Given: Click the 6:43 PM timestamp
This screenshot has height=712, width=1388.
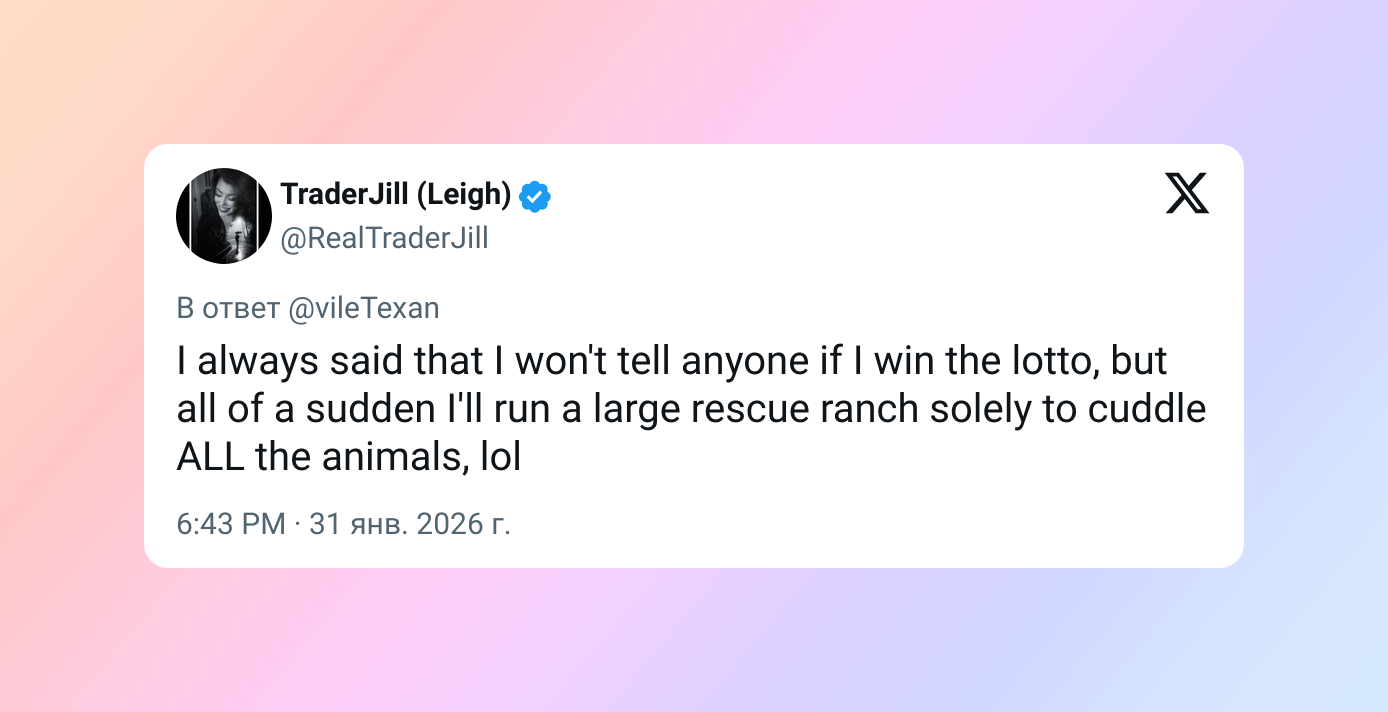Looking at the screenshot, I should tap(231, 523).
